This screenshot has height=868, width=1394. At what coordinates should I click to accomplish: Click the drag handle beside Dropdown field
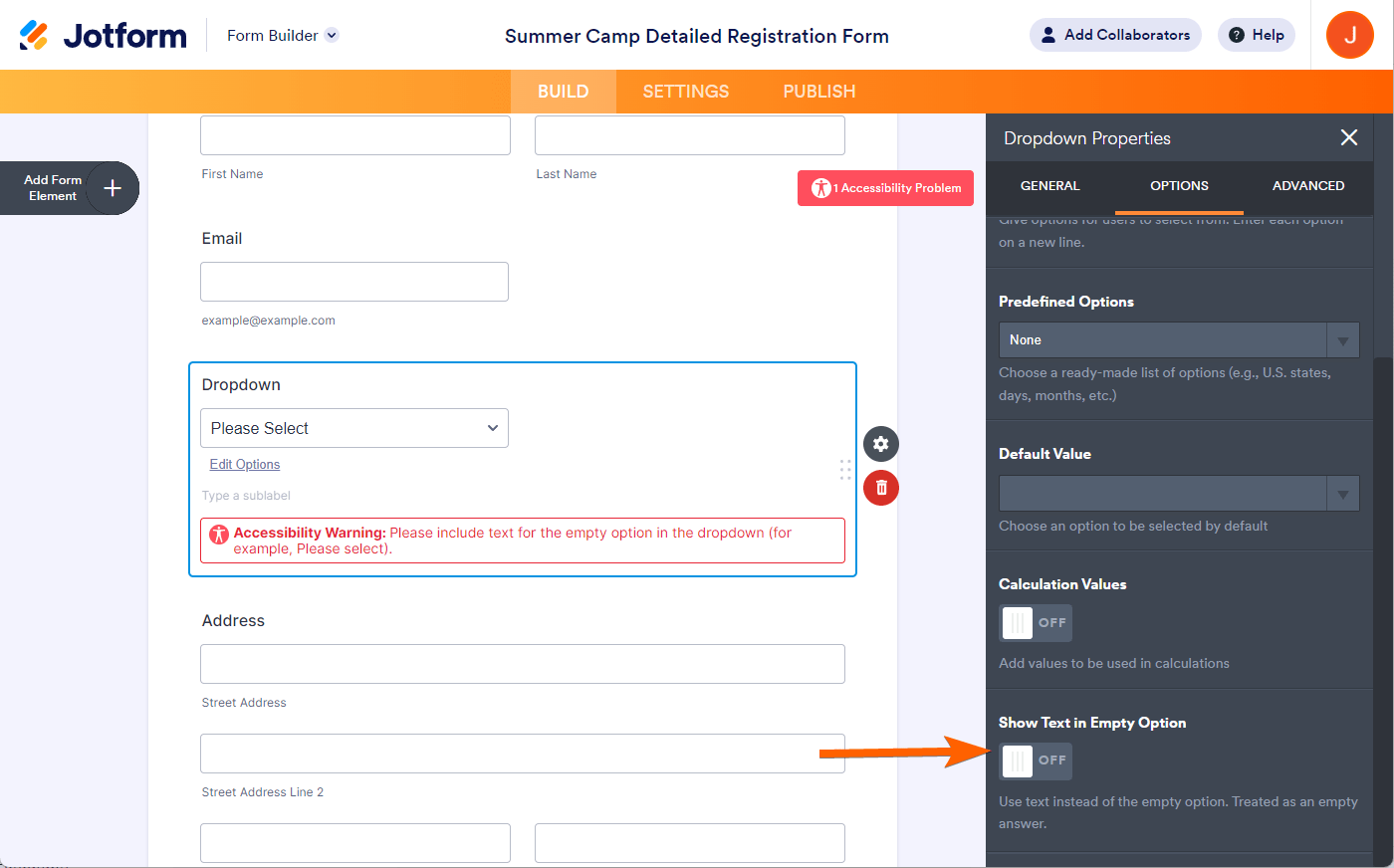[x=845, y=470]
